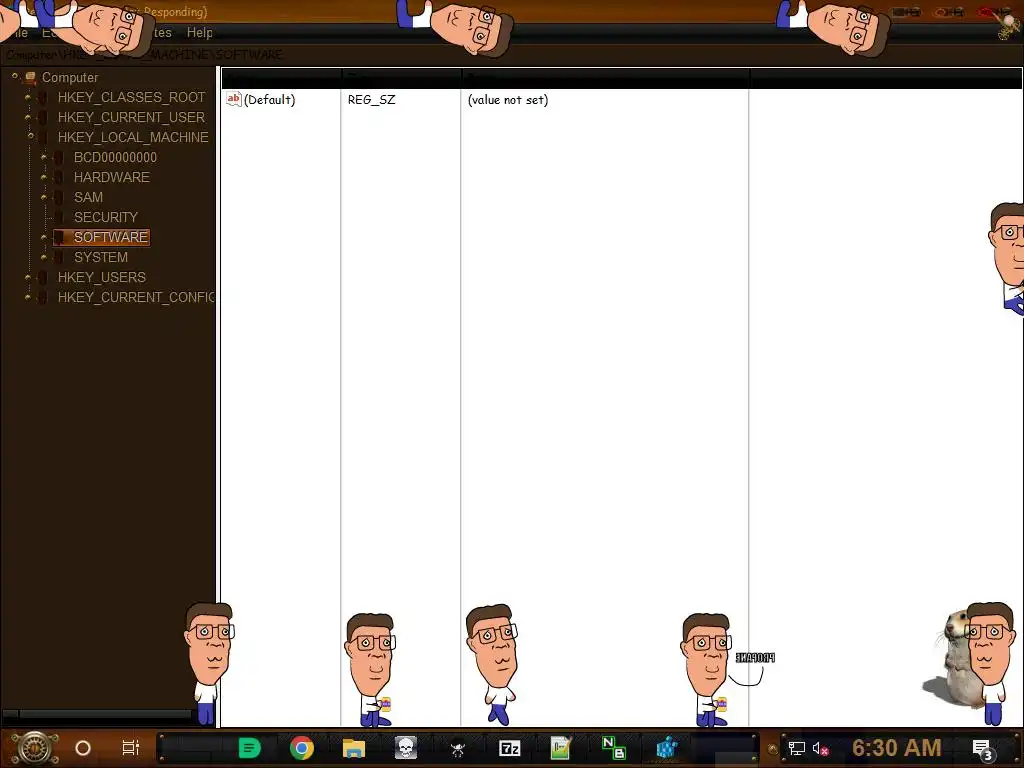
Task: Select the SECURITY key
Action: tap(106, 217)
